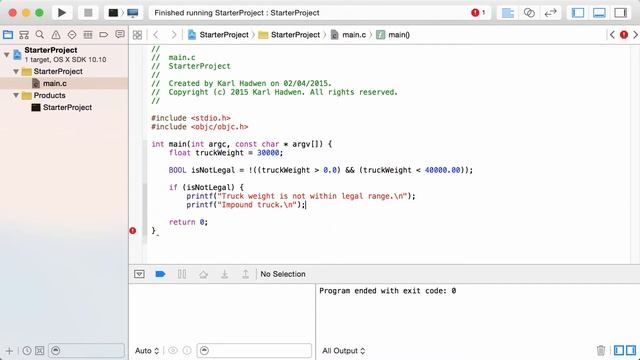This screenshot has height=360, width=640.
Task: Click the No Selection debug label
Action: pyautogui.click(x=283, y=274)
